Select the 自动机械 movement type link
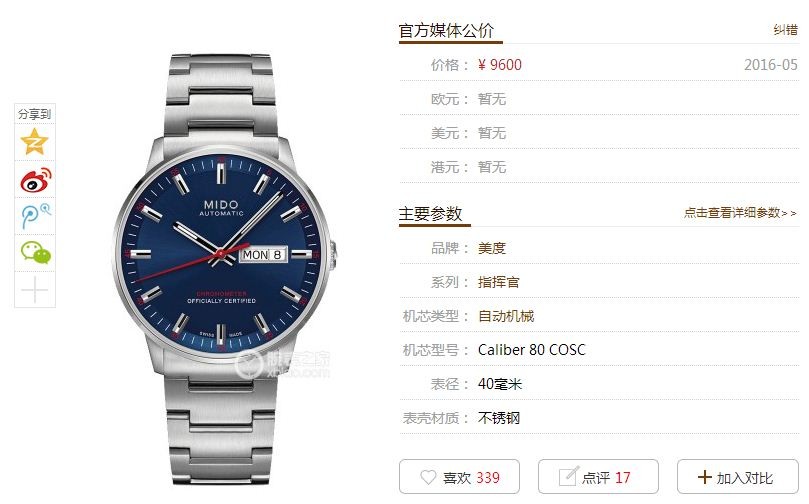The image size is (809, 504). pos(506,316)
